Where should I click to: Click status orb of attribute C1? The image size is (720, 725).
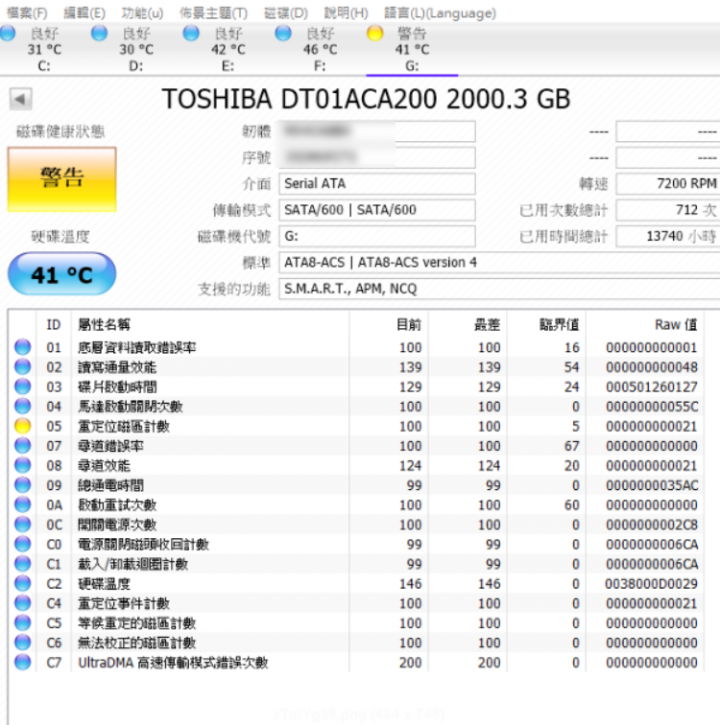click(23, 564)
